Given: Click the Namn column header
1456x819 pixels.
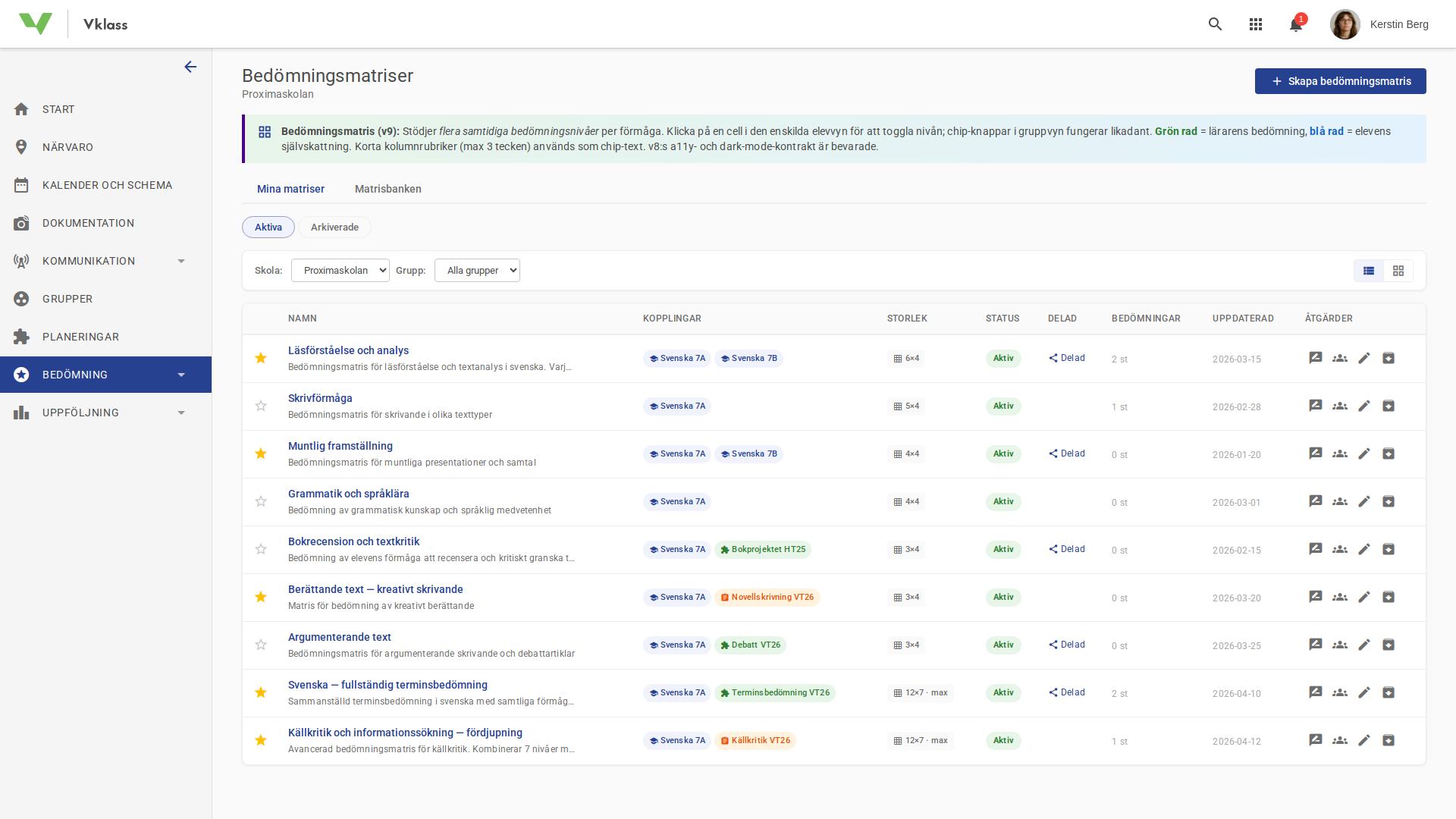Looking at the screenshot, I should click(x=303, y=318).
